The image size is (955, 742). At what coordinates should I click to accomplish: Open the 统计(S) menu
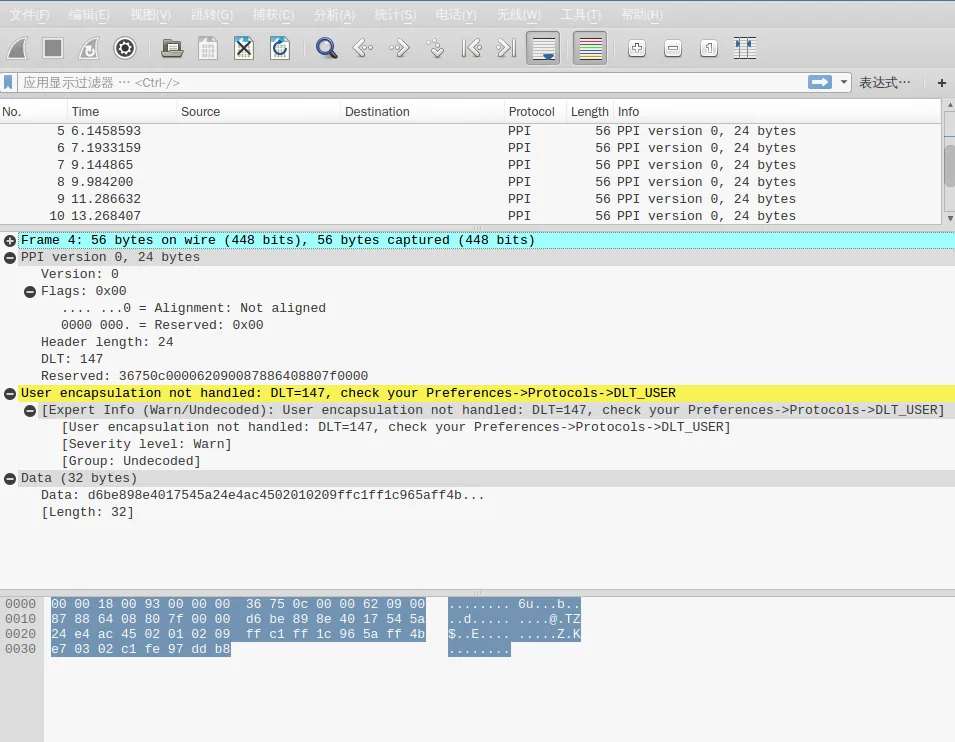point(395,15)
